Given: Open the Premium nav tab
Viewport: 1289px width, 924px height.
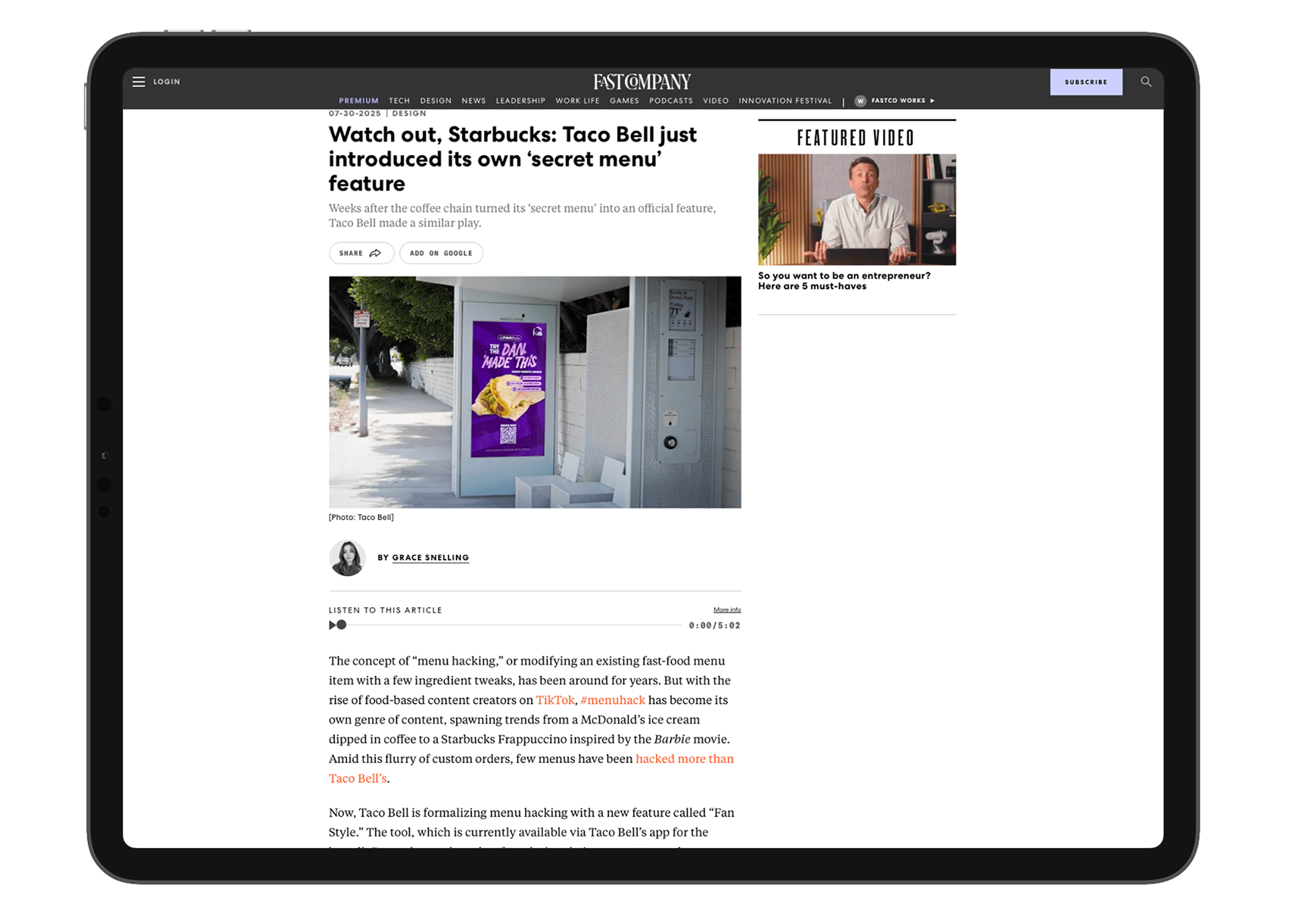Looking at the screenshot, I should pos(359,101).
